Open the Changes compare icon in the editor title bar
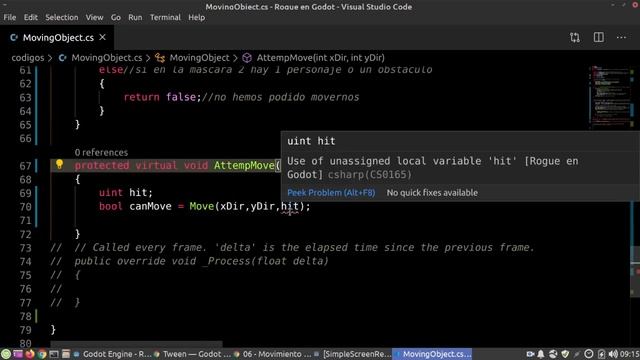 pos(575,38)
